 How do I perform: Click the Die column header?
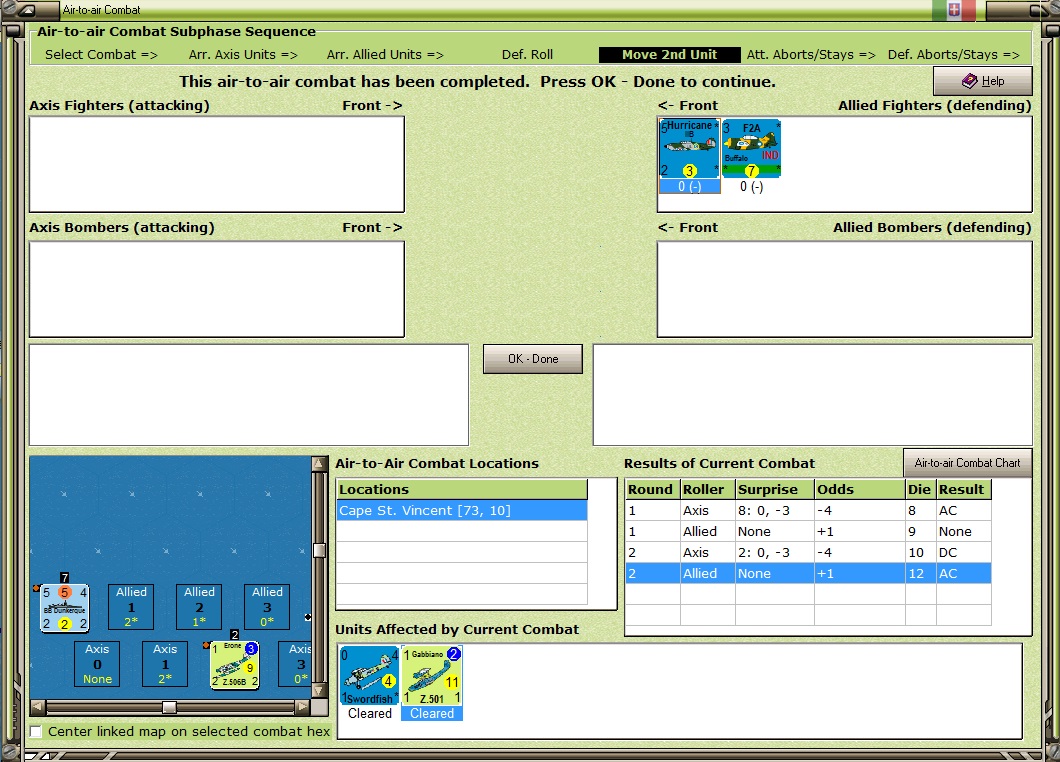pos(921,490)
